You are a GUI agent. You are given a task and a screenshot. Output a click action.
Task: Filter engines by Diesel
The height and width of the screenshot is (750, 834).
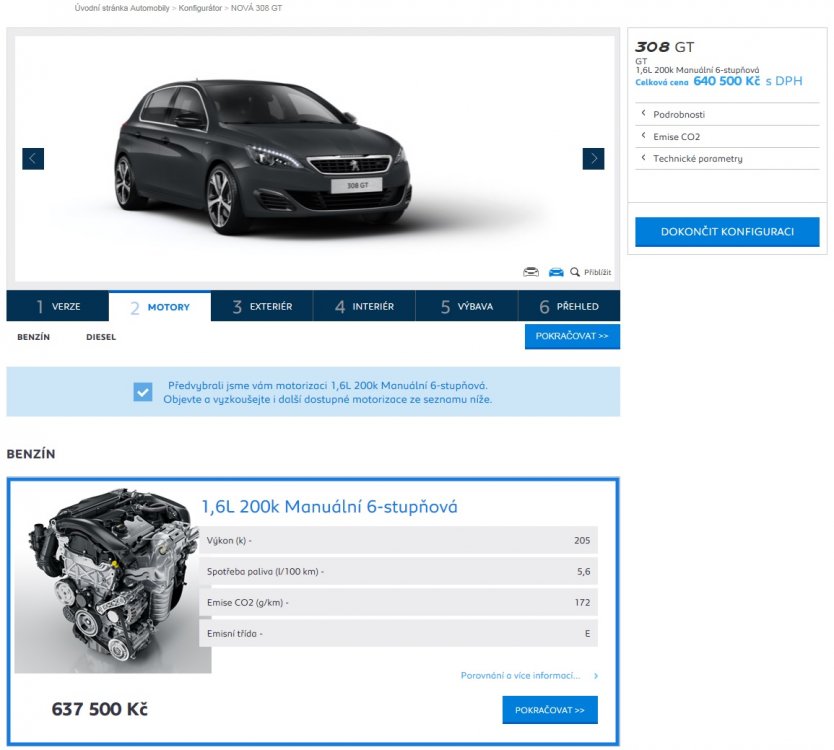(101, 337)
